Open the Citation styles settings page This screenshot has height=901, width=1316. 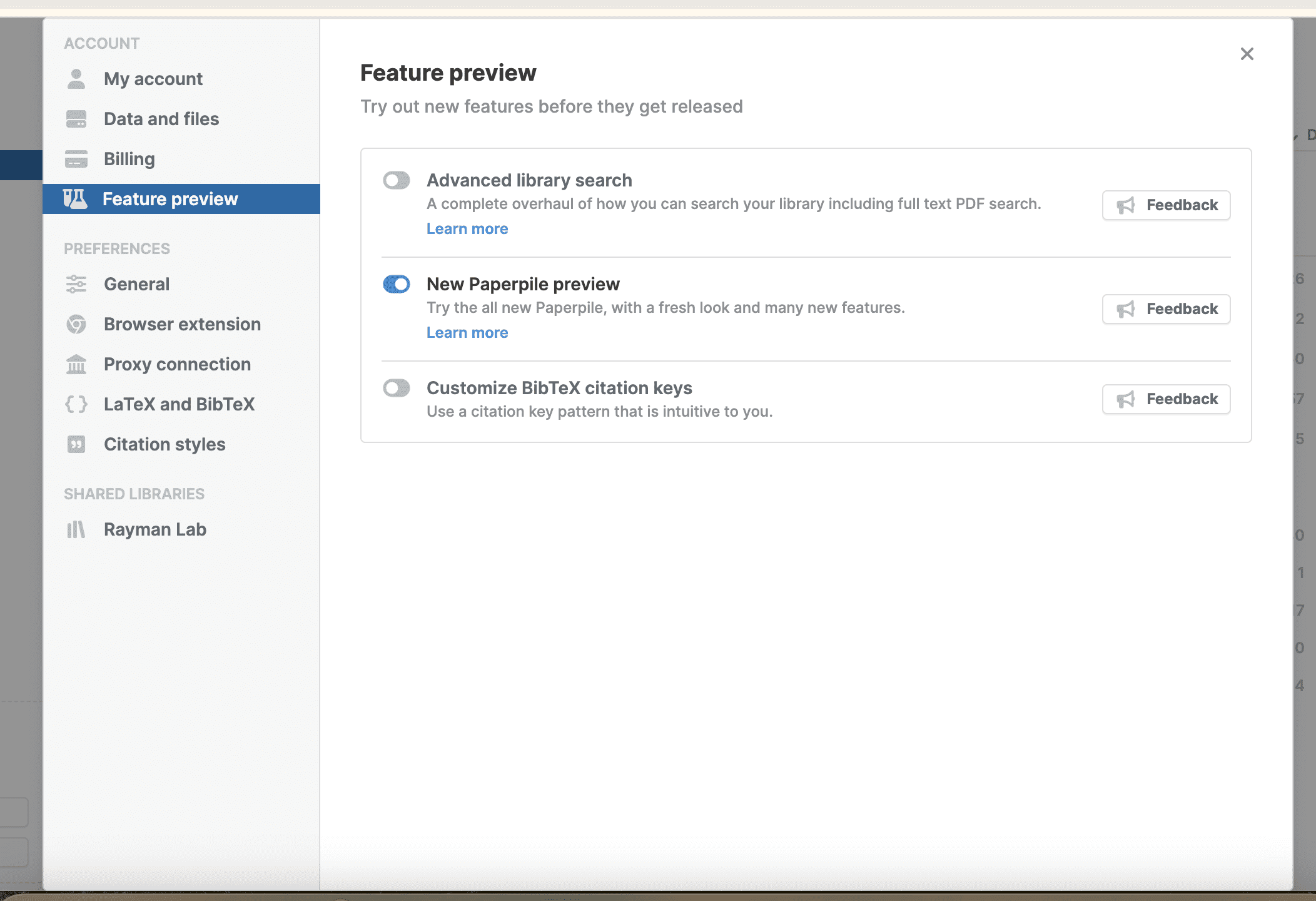164,444
